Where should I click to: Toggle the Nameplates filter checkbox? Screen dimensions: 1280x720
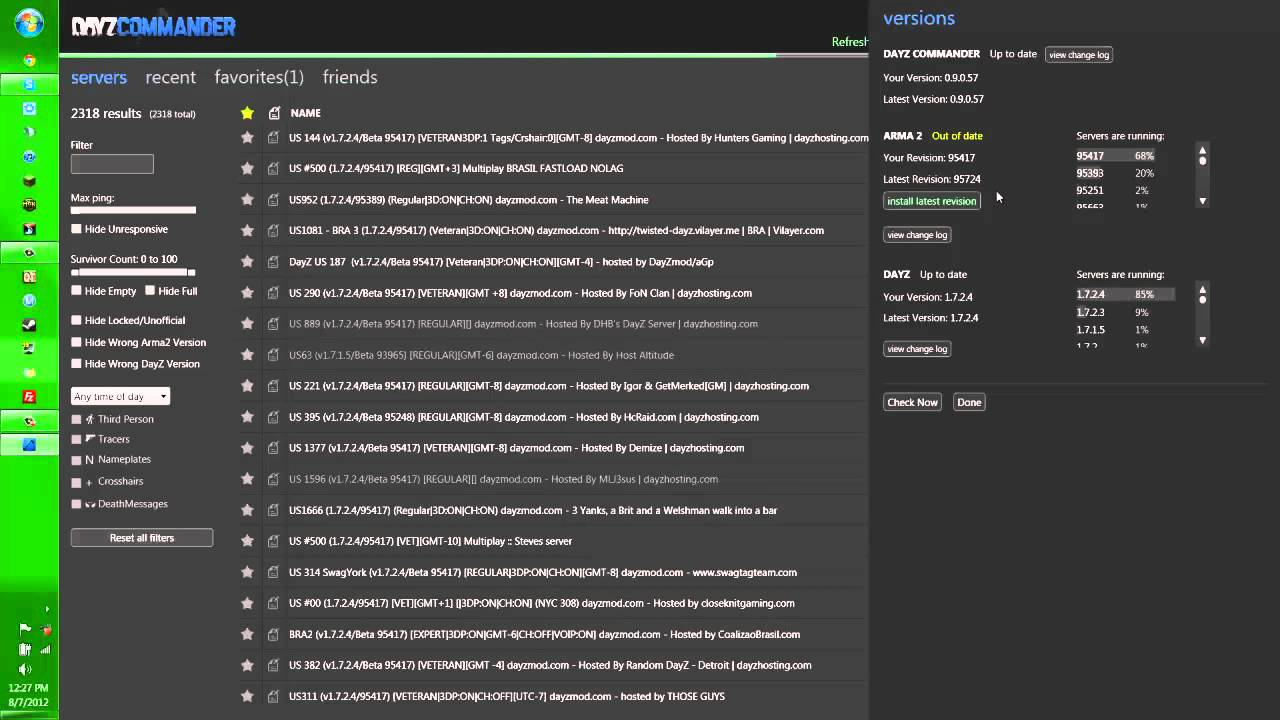[x=76, y=460]
